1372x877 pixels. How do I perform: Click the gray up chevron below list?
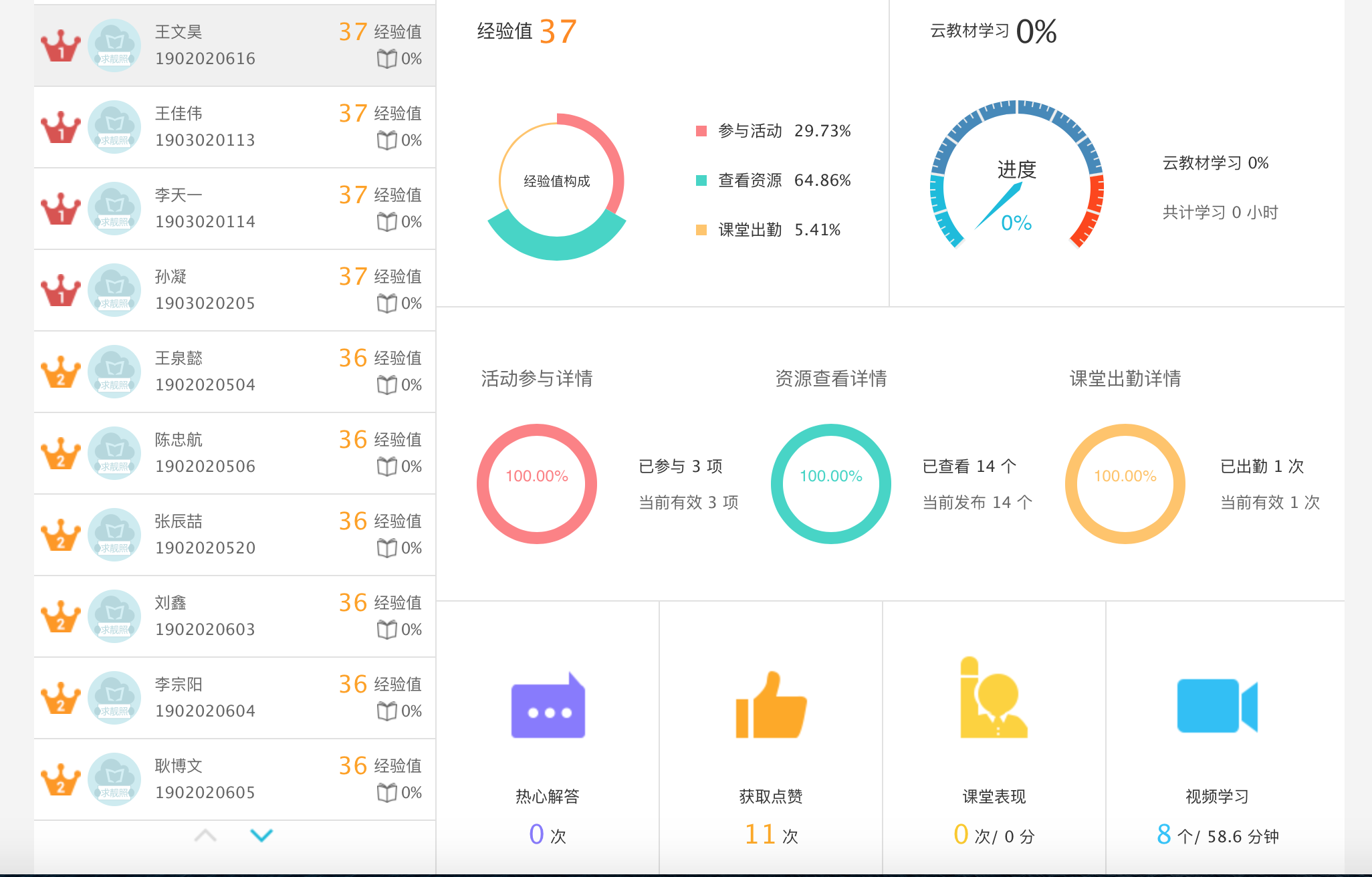(205, 836)
